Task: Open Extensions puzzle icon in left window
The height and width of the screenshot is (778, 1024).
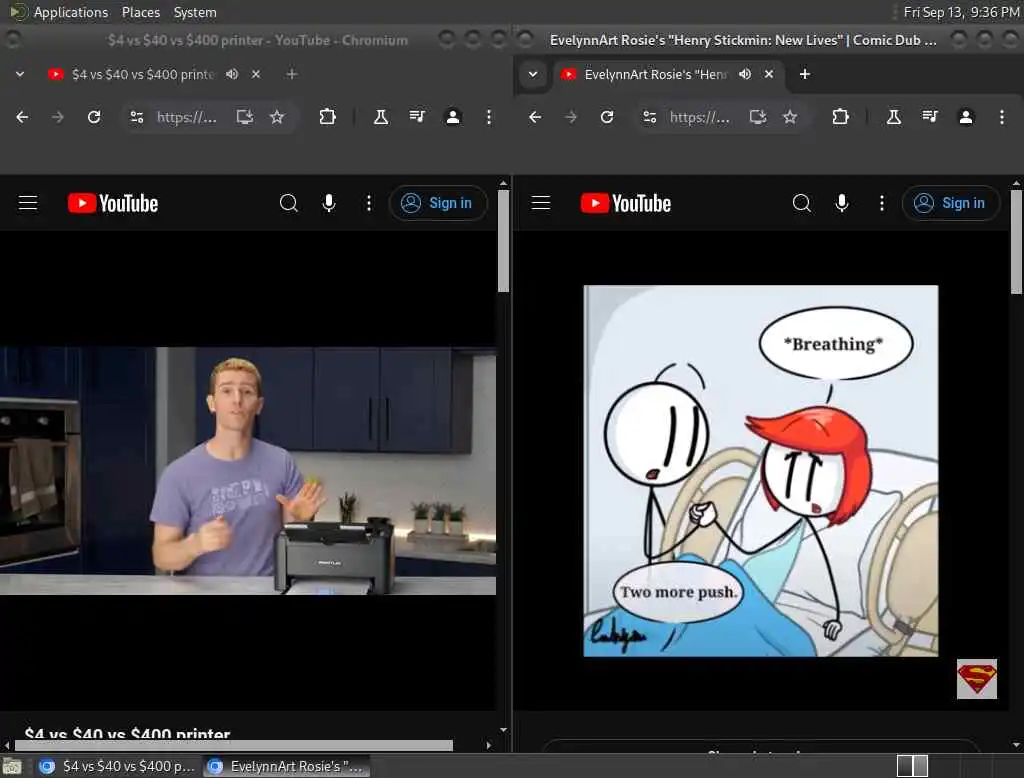Action: [327, 117]
